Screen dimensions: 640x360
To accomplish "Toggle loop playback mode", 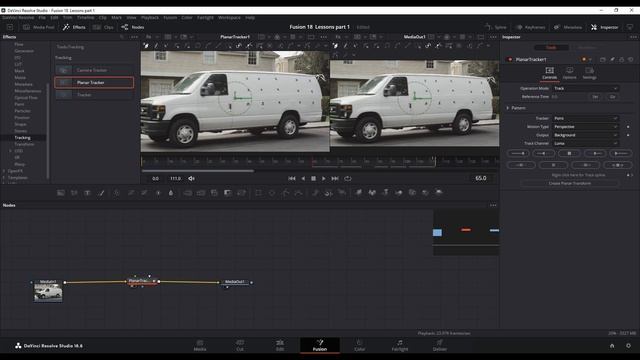I will pos(348,178).
